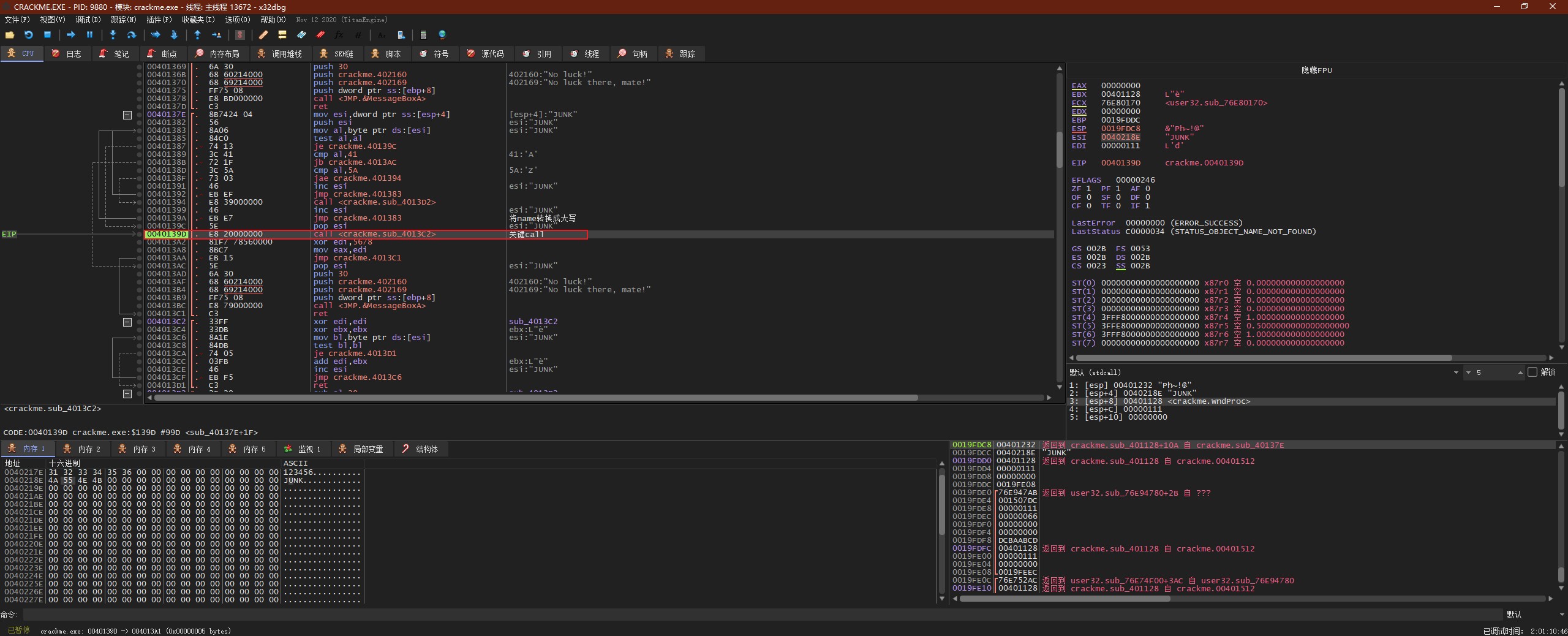Click the command input field
Viewport: 1568px width, 636px height.
pyautogui.click(x=759, y=615)
